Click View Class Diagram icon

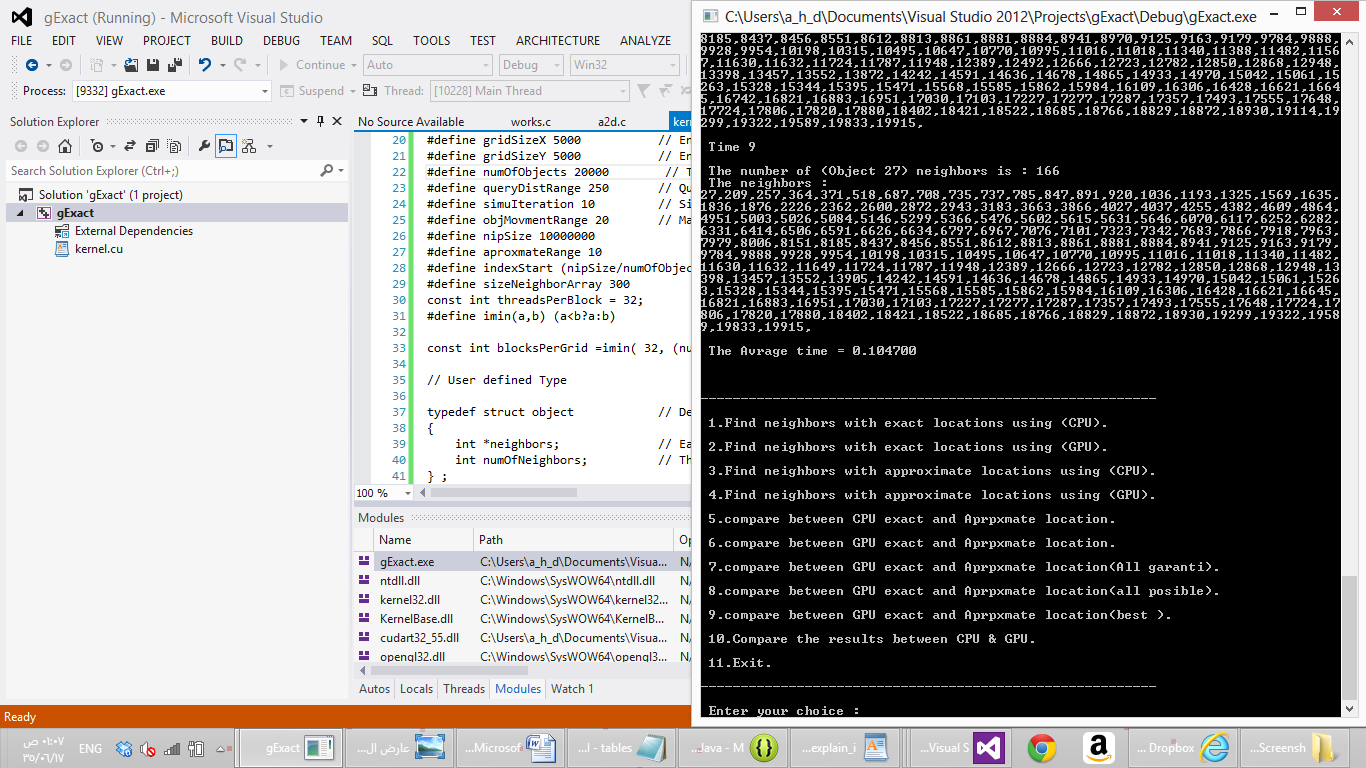[x=248, y=146]
